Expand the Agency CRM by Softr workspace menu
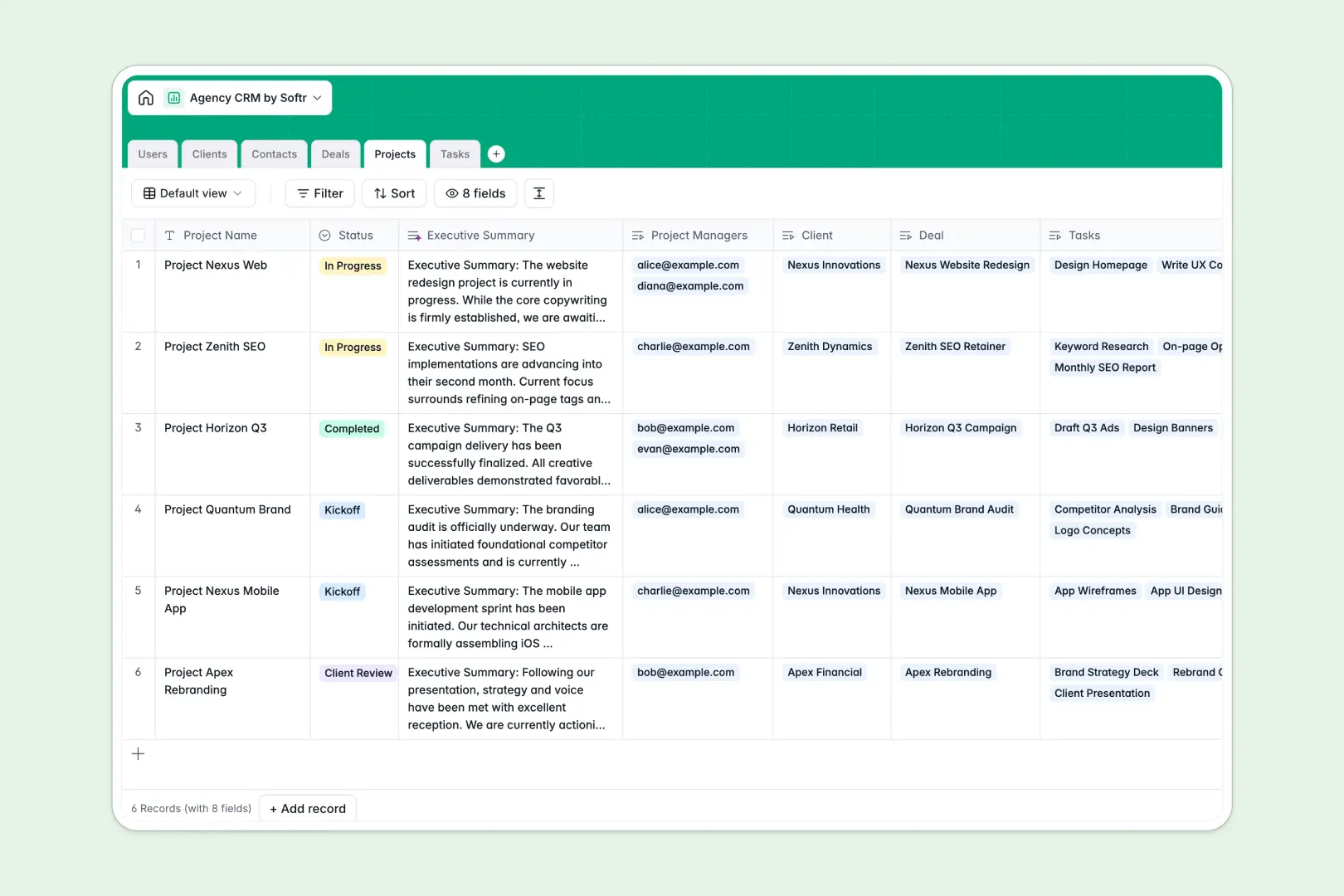The height and width of the screenshot is (896, 1344). [x=317, y=97]
